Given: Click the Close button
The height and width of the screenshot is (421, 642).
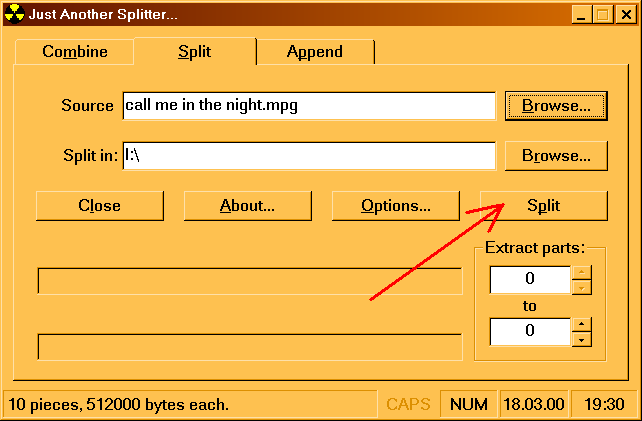Looking at the screenshot, I should pyautogui.click(x=100, y=206).
